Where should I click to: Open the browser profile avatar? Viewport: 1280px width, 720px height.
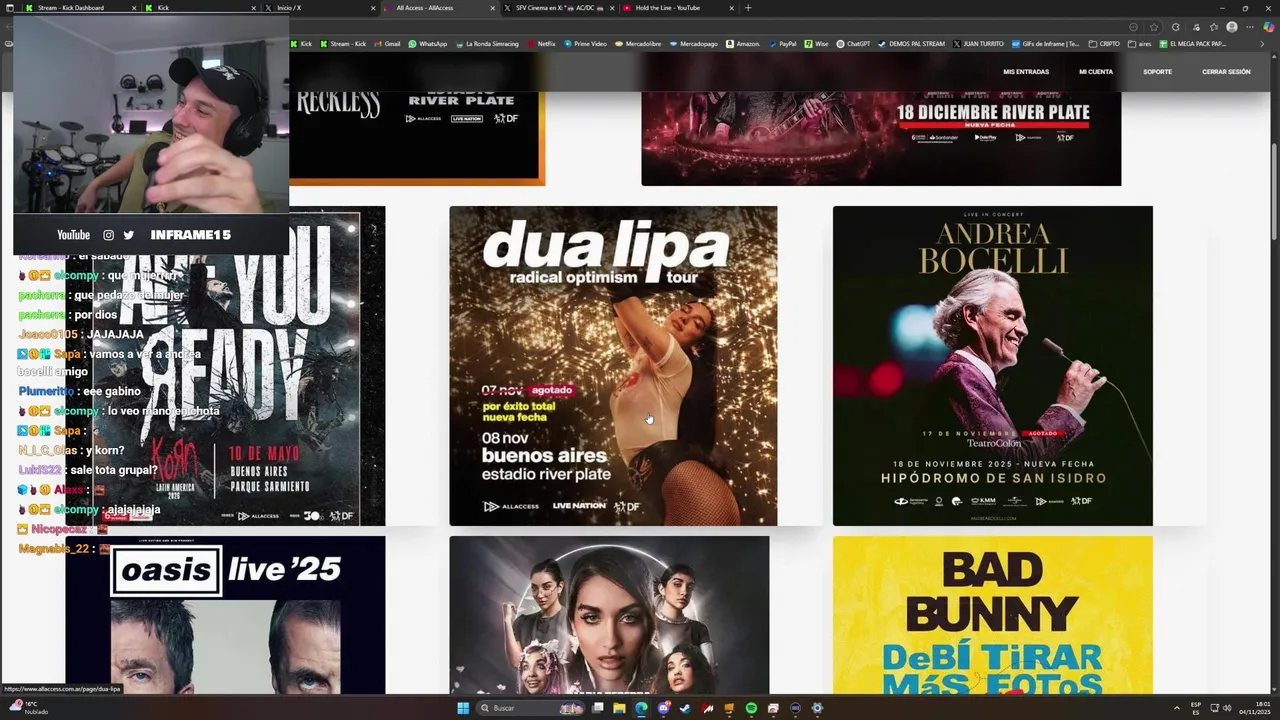tap(1232, 27)
